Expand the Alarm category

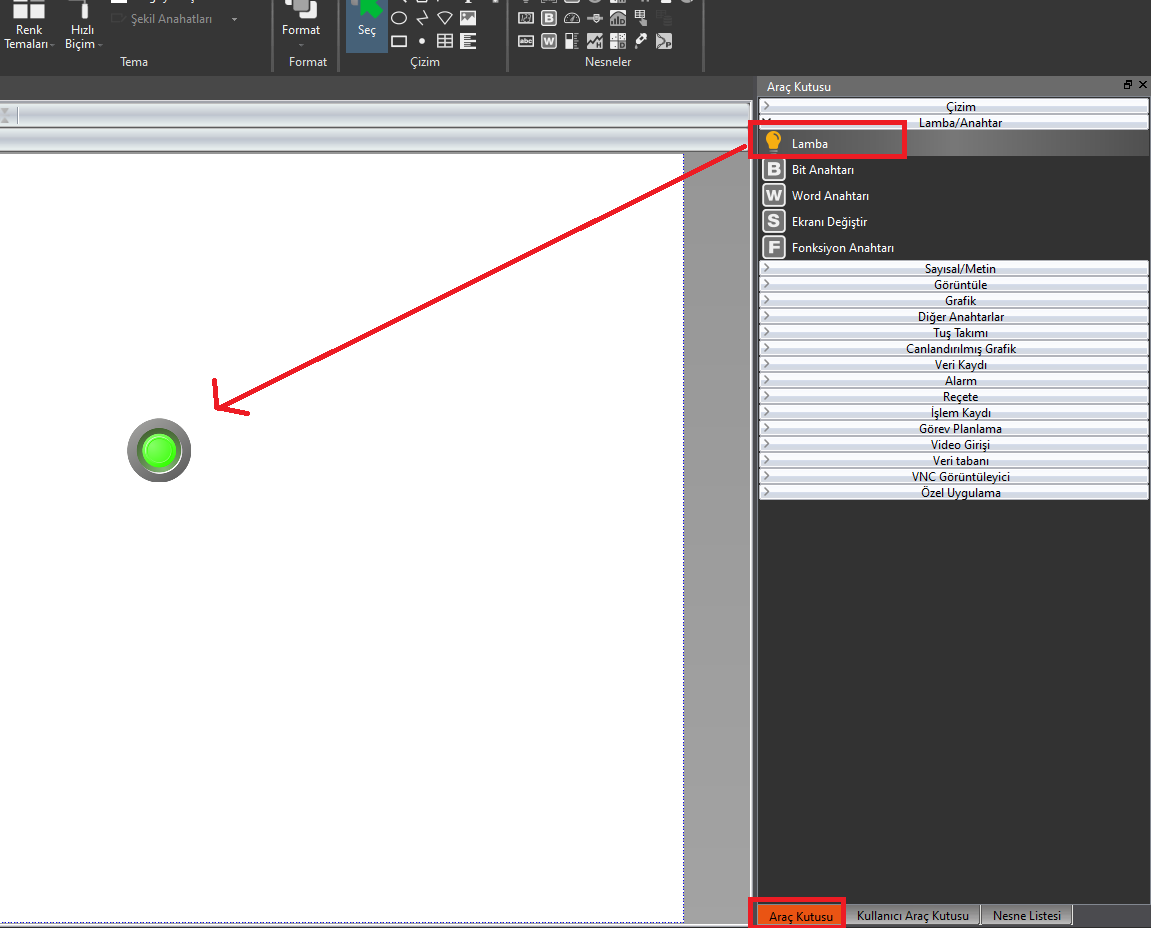pos(954,381)
